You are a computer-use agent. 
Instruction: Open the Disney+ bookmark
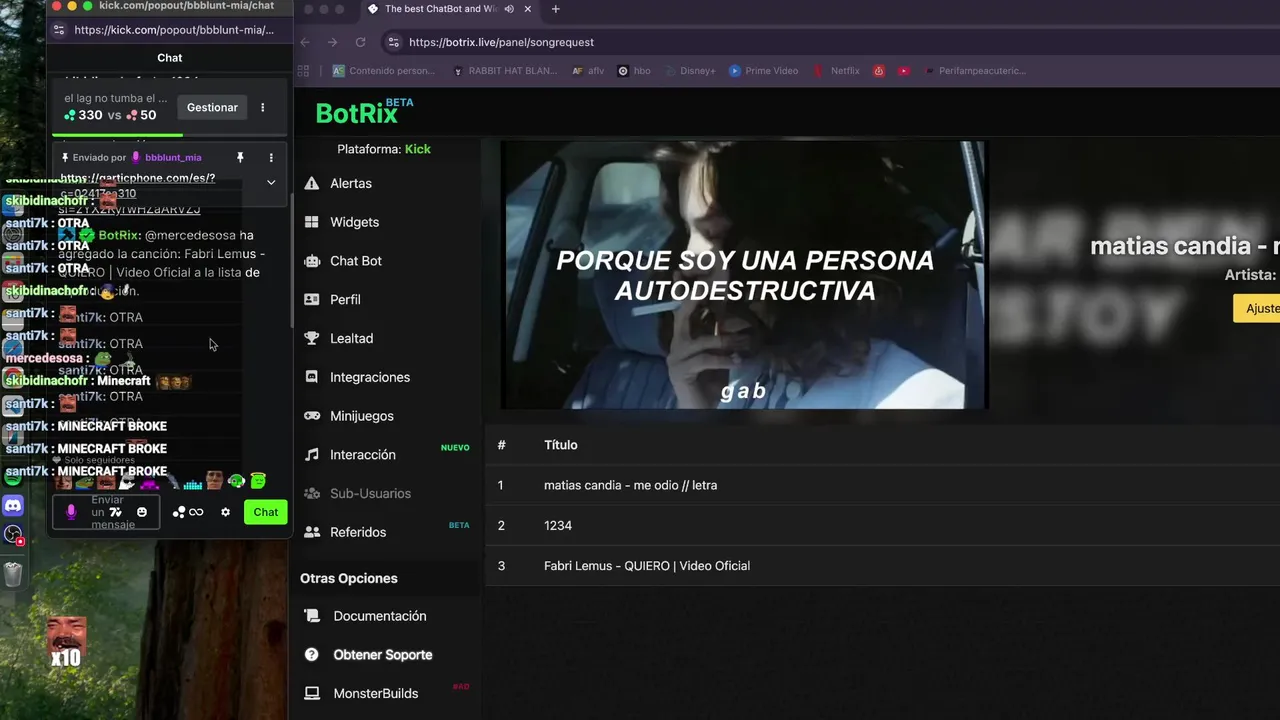coord(691,71)
